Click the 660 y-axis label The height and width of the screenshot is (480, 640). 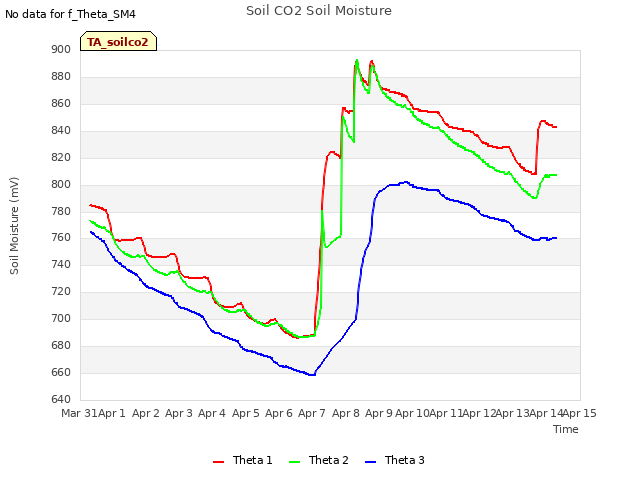(61, 372)
